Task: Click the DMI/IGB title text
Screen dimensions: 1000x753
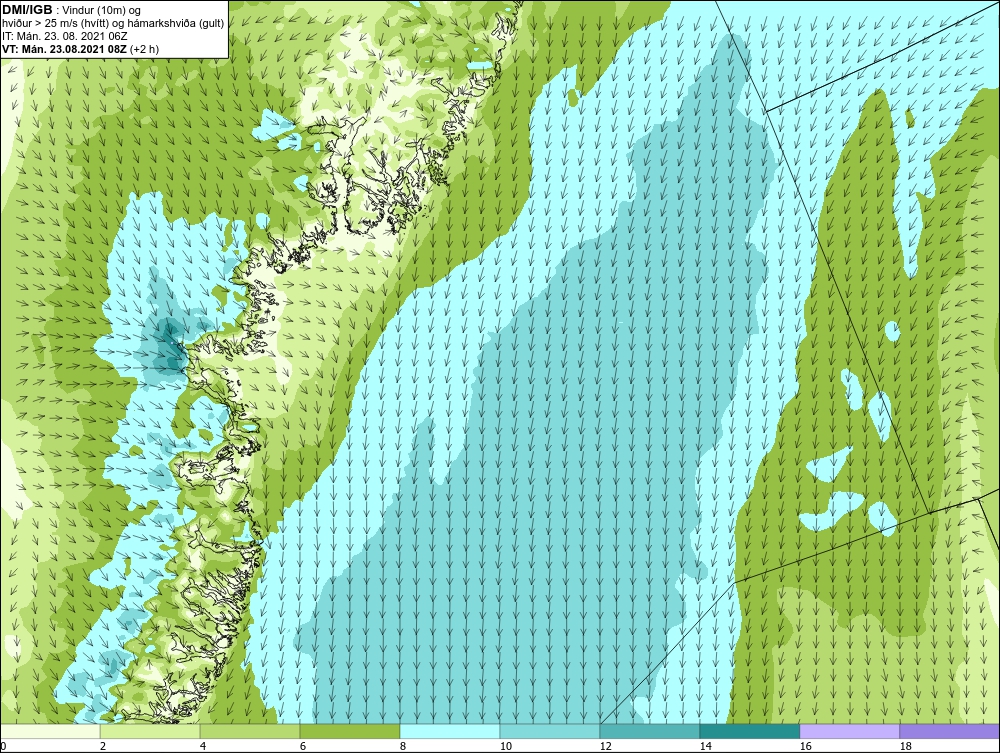Action: [27, 10]
